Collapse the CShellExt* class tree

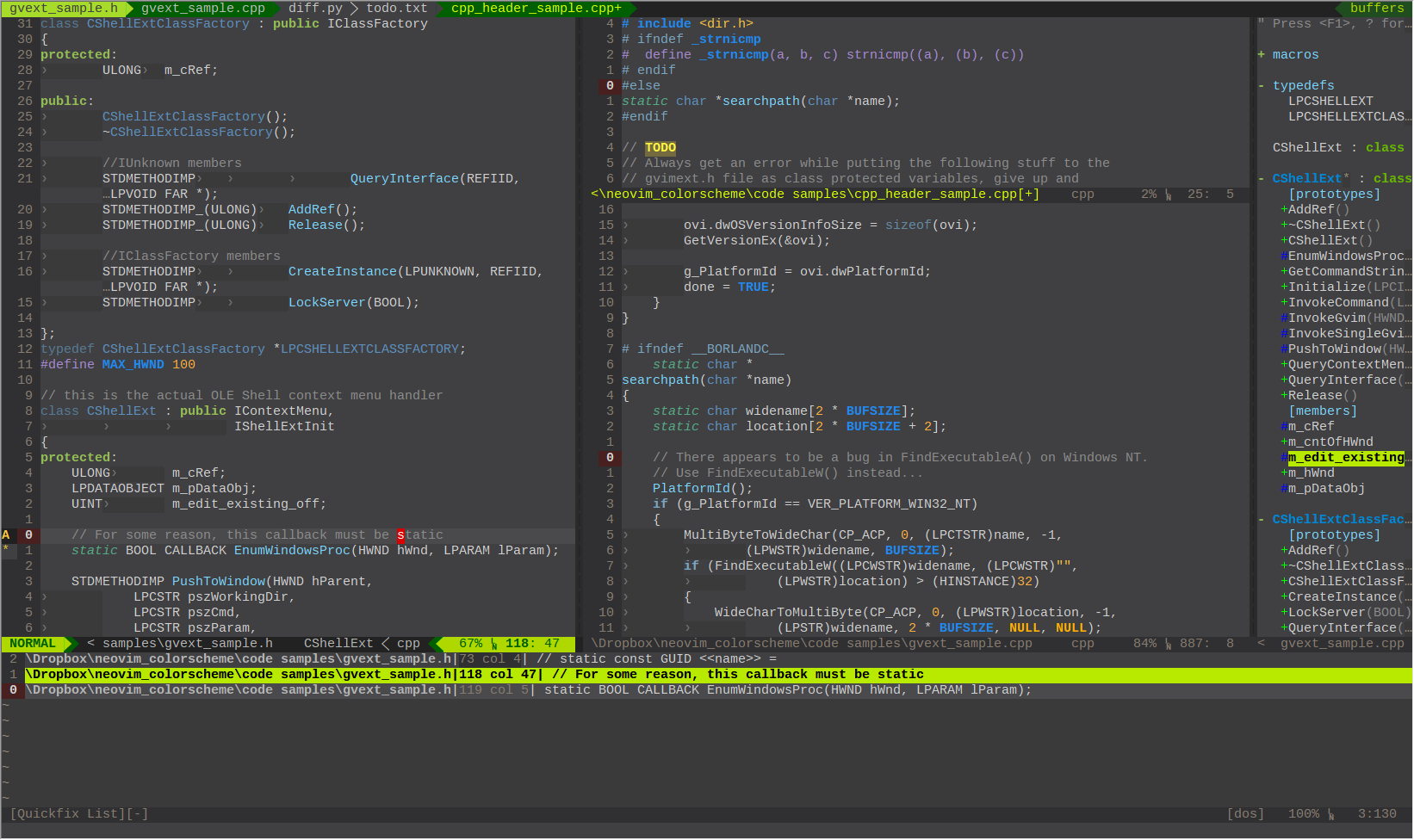1262,179
